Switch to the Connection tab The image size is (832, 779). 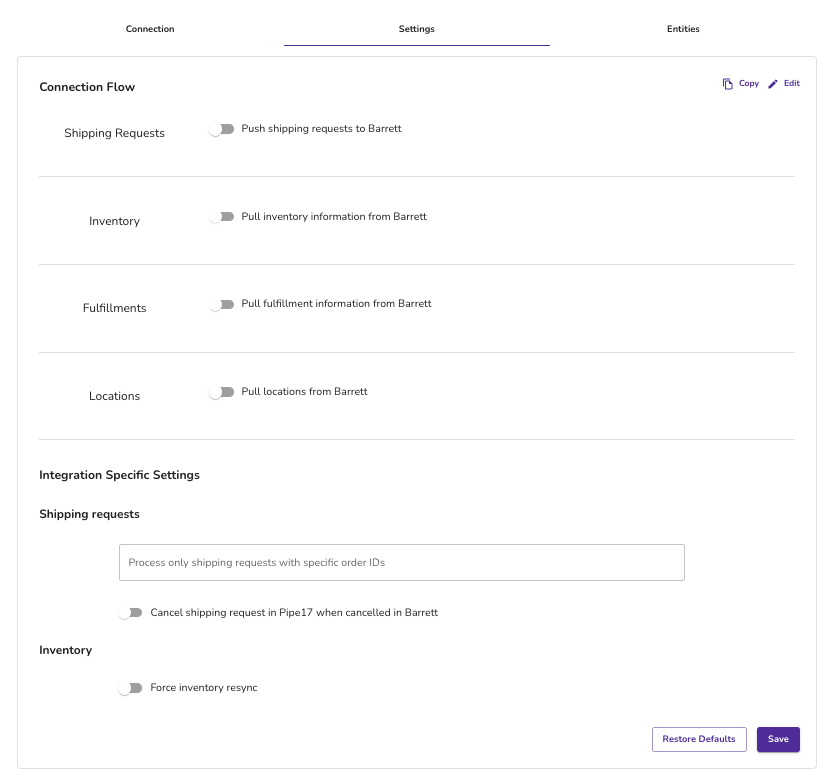(x=150, y=29)
